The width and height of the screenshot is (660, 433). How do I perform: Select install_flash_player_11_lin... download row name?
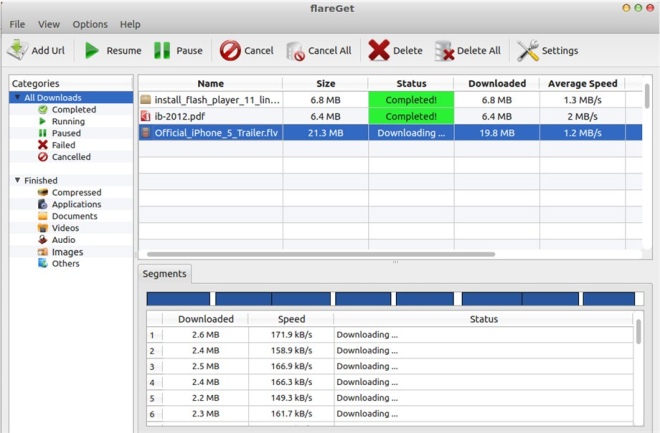click(x=217, y=100)
